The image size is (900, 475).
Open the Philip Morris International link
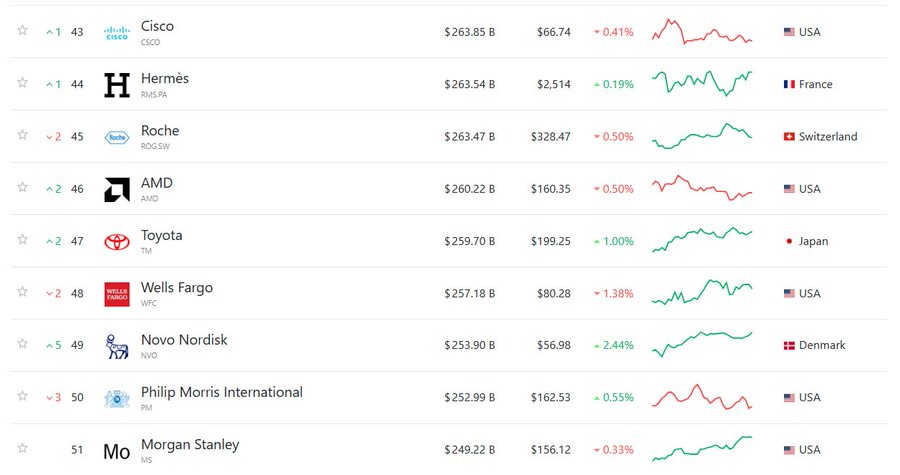click(221, 392)
